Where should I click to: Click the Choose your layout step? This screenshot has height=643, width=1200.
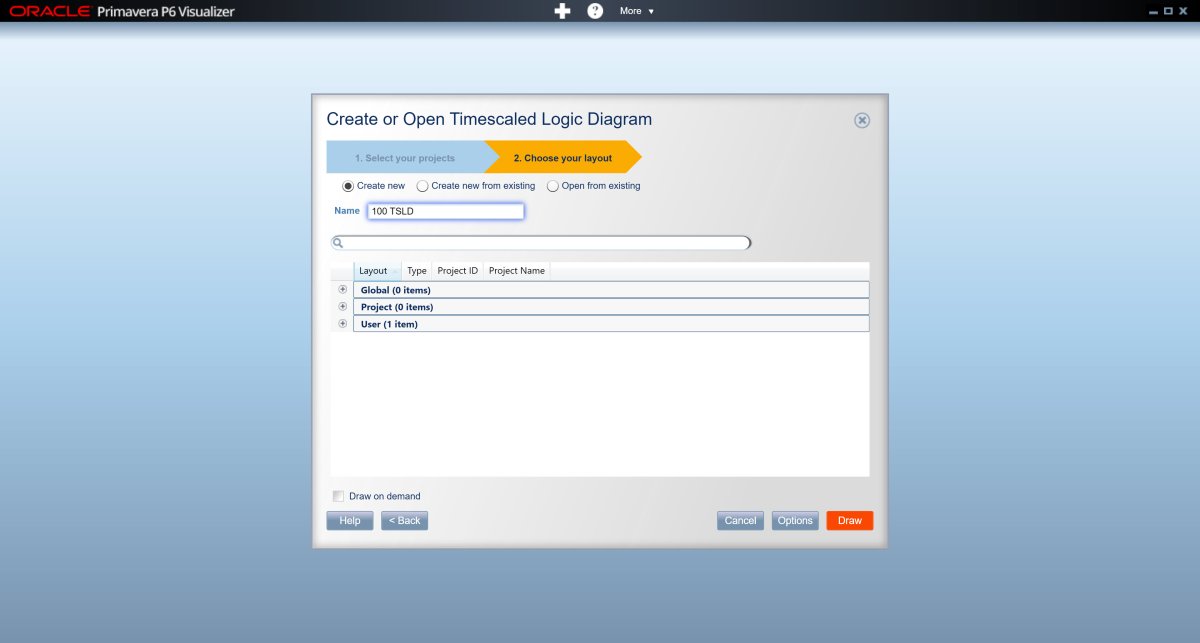(x=563, y=157)
